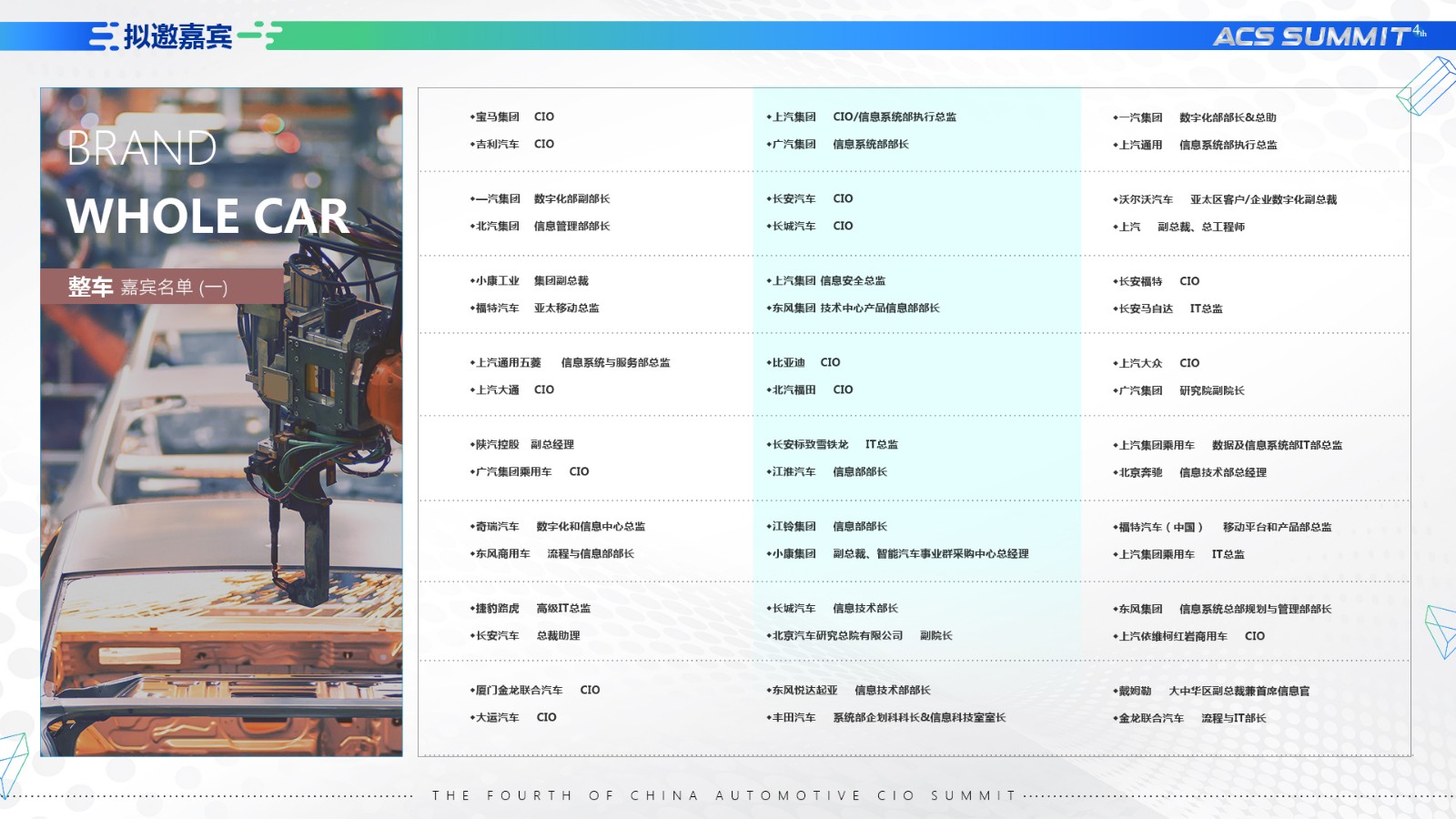Image resolution: width=1456 pixels, height=819 pixels.
Task: Click the robotic arm factory photo
Action: pyautogui.click(x=221, y=421)
